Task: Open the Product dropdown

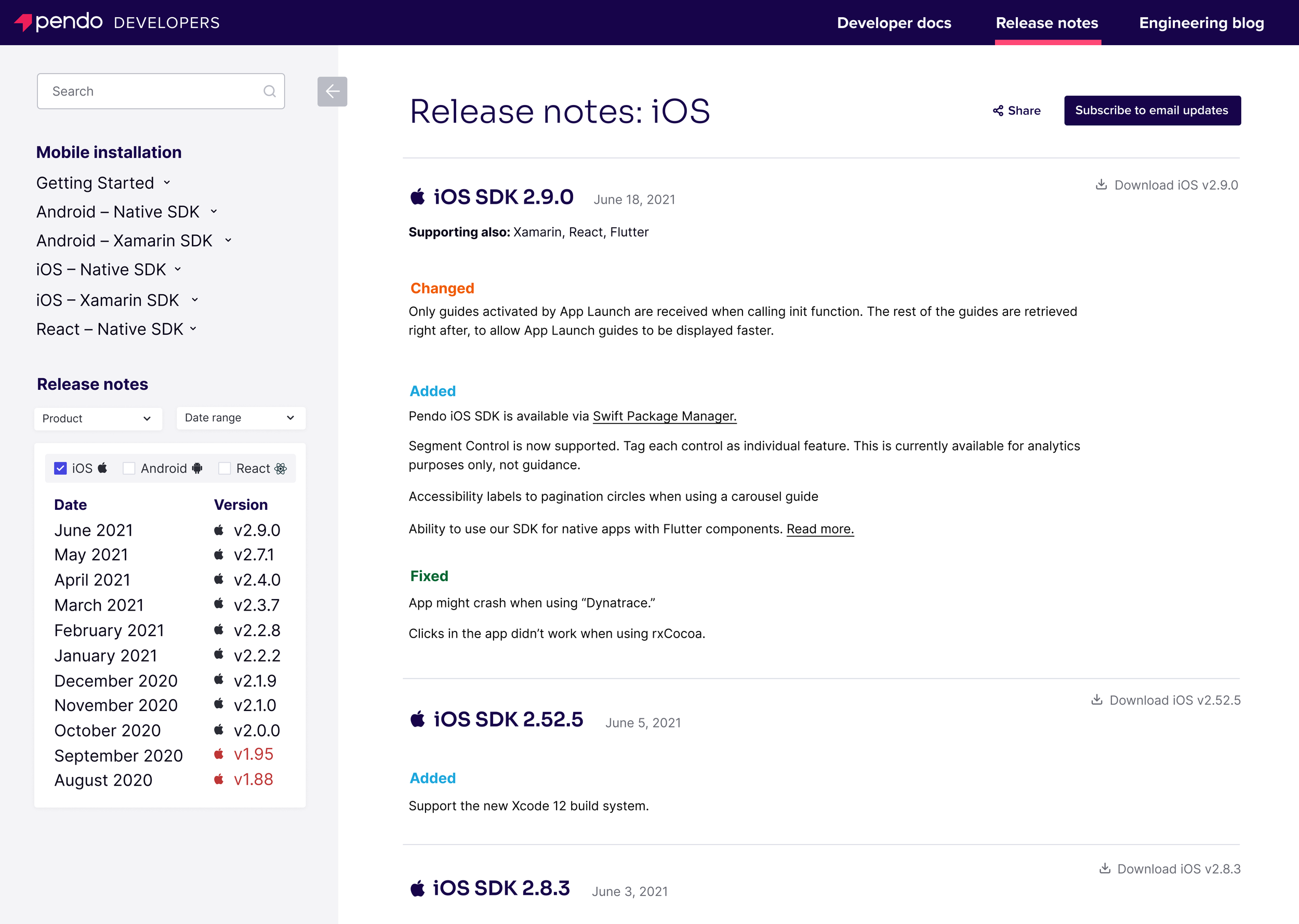Action: point(98,419)
